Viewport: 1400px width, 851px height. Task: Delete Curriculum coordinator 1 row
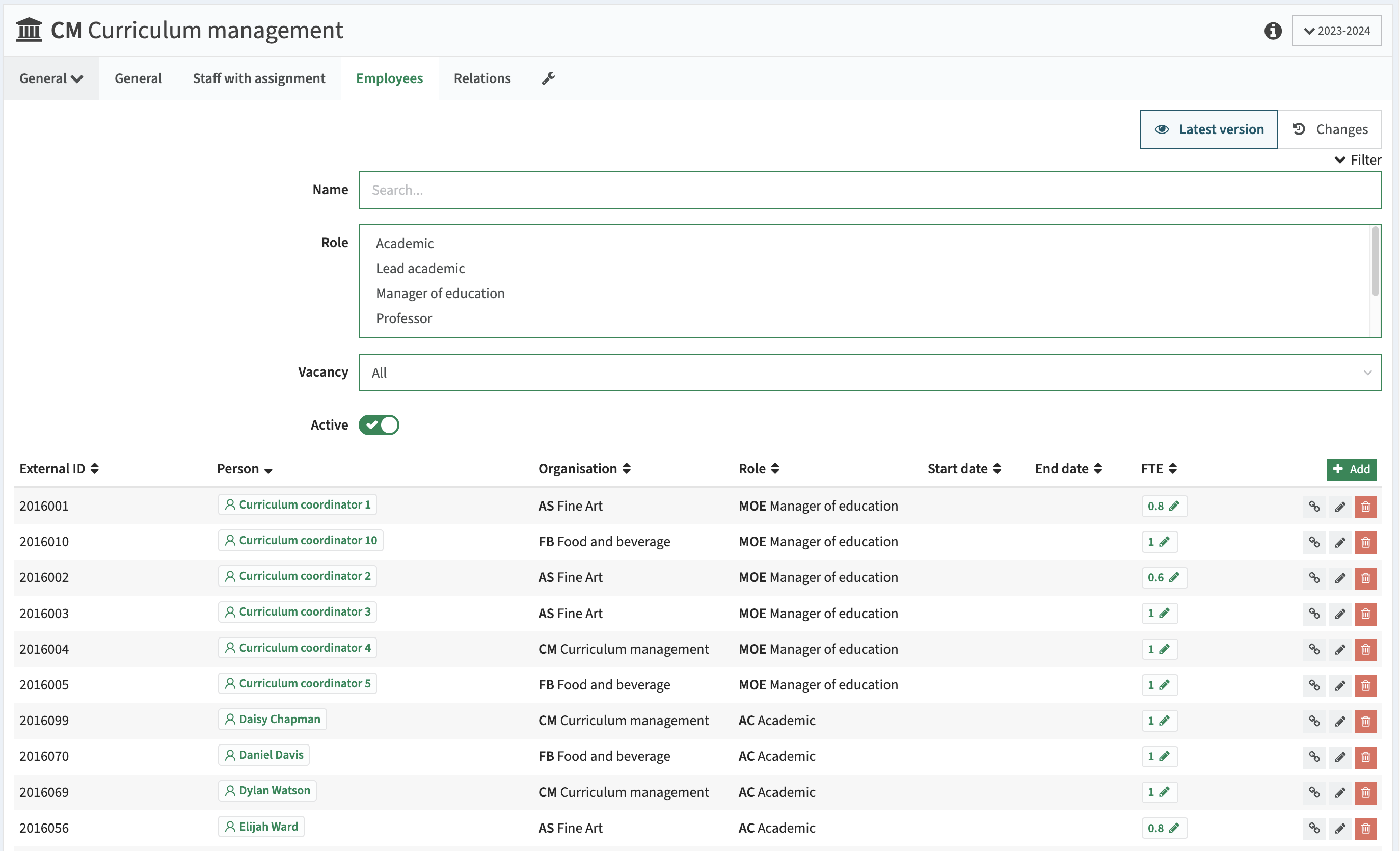(1365, 507)
